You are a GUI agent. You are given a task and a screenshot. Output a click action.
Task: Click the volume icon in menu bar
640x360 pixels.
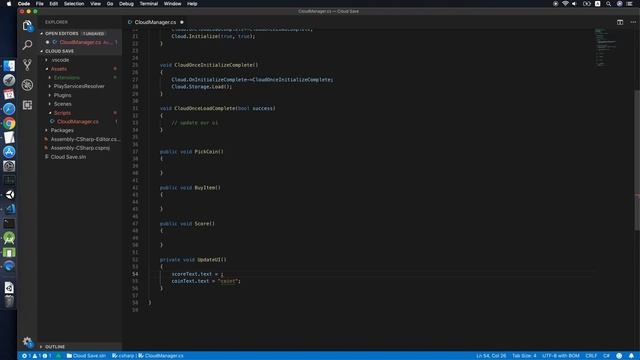[x=574, y=4]
